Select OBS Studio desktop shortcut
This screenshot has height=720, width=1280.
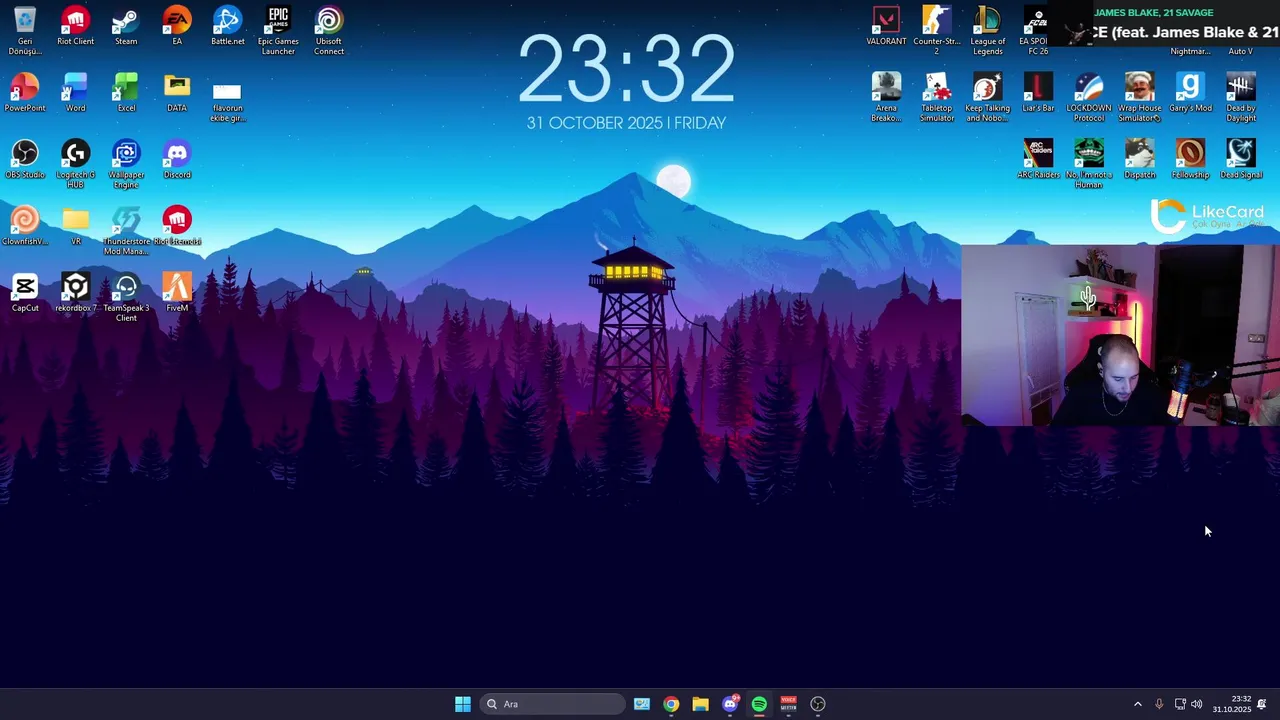[25, 160]
